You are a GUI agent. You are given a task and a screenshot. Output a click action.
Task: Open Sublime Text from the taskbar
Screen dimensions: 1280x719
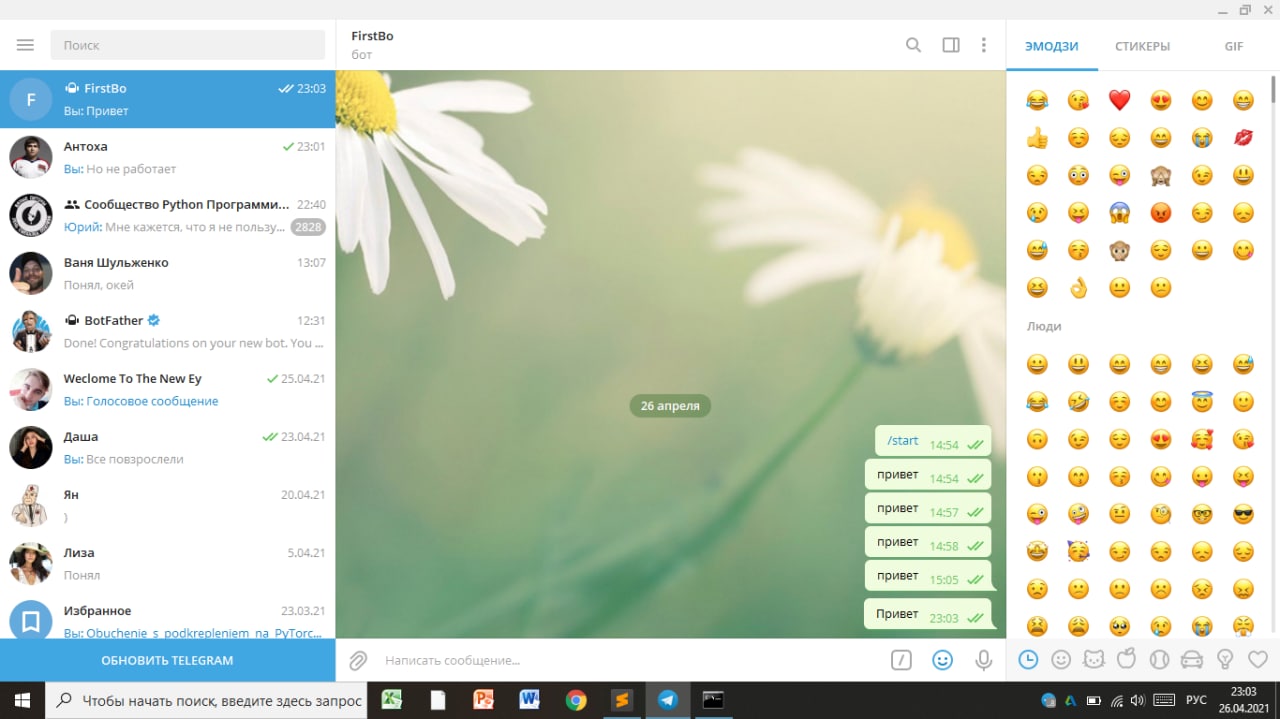[x=621, y=700]
